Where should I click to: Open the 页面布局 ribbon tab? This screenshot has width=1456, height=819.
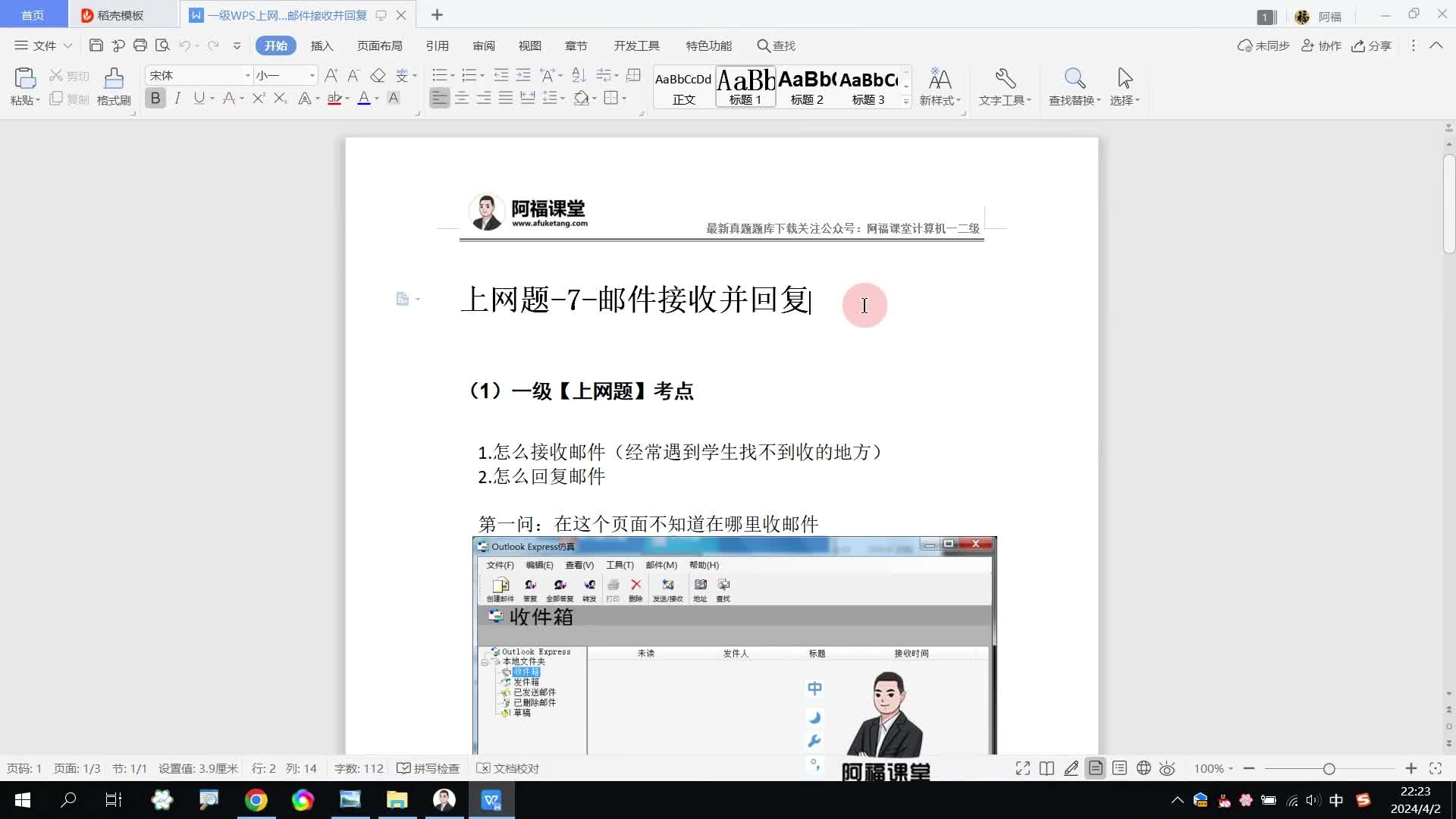coord(379,45)
